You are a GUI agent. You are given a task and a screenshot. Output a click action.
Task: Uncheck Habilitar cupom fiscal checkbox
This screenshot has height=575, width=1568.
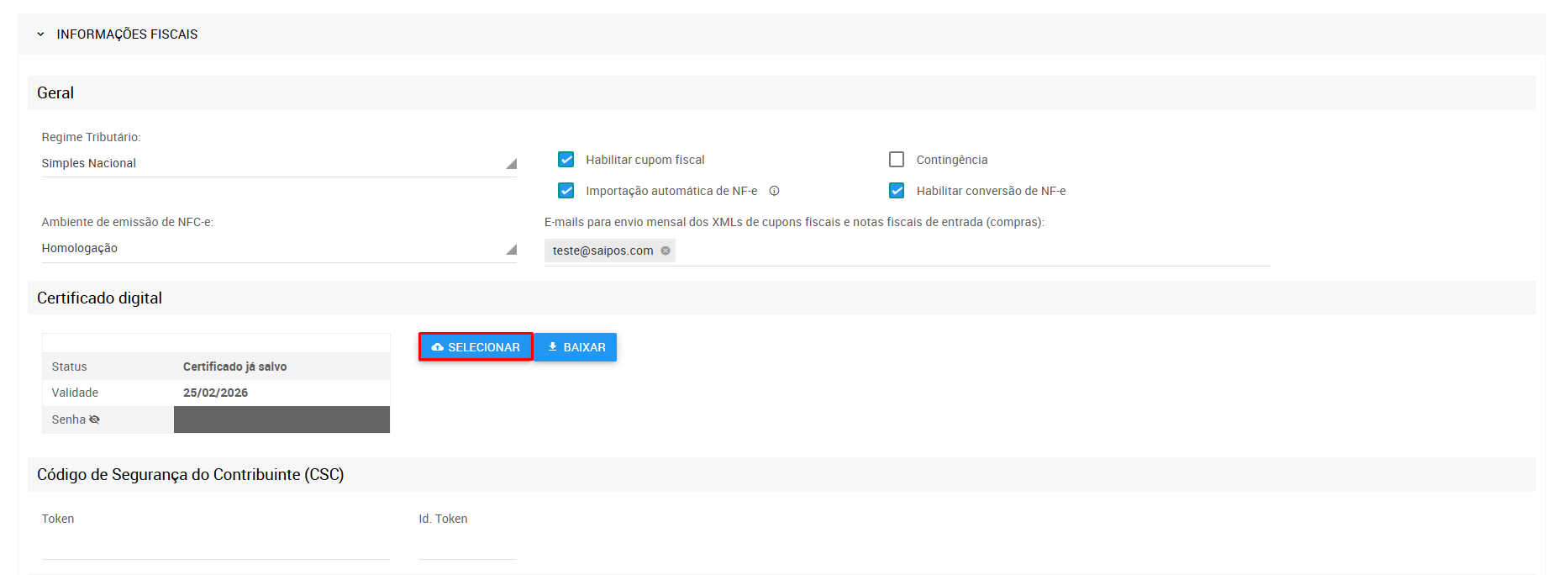coord(566,160)
